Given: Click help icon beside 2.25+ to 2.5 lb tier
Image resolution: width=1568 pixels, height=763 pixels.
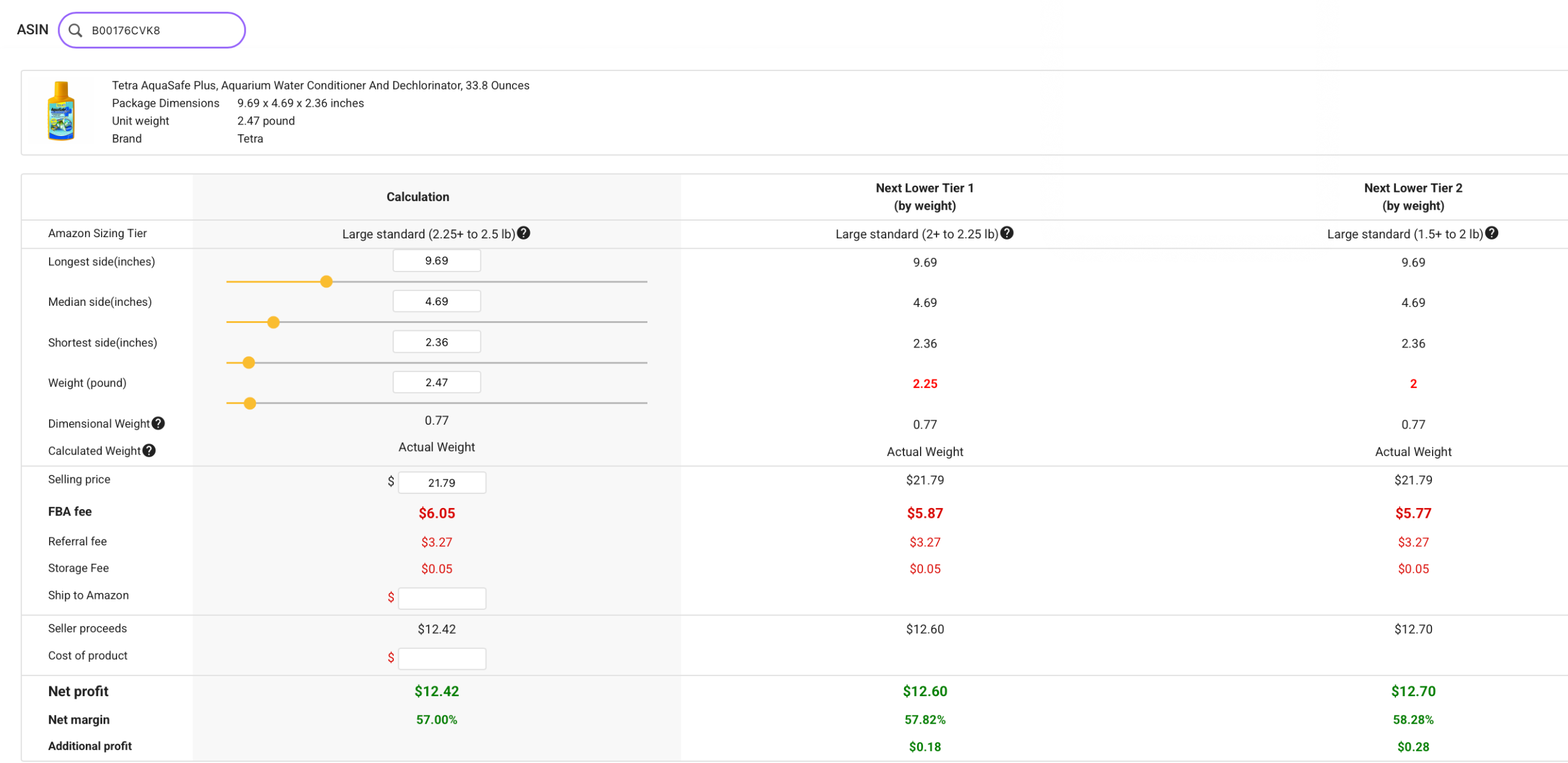Looking at the screenshot, I should [x=523, y=233].
